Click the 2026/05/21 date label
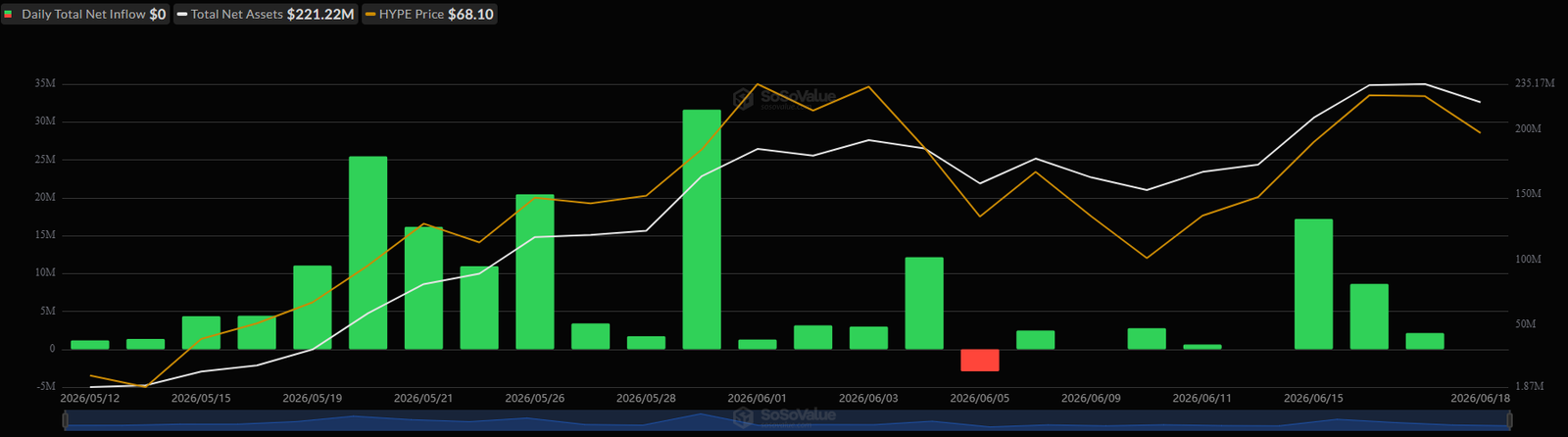Viewport: 1568px width, 437px height. tap(423, 399)
